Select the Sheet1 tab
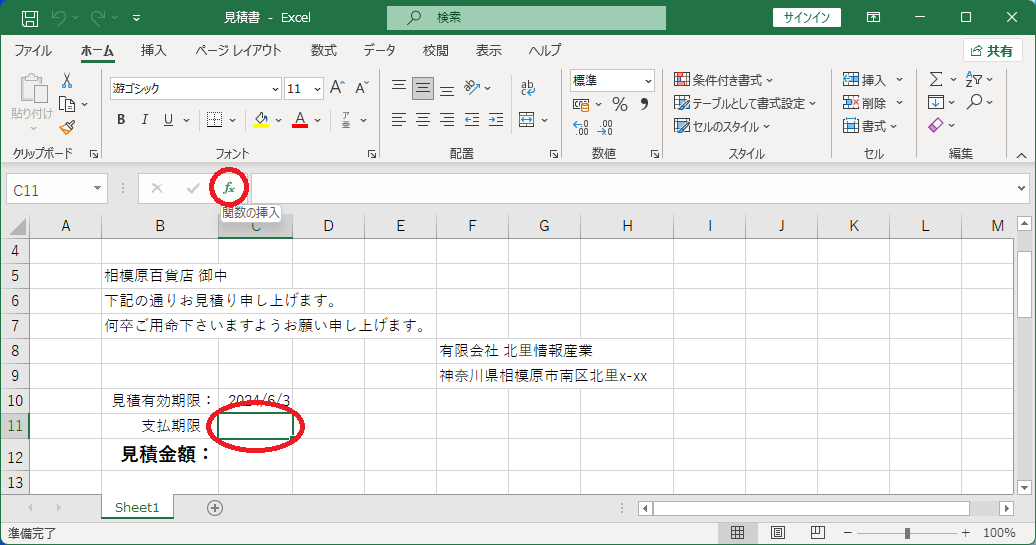 click(137, 507)
